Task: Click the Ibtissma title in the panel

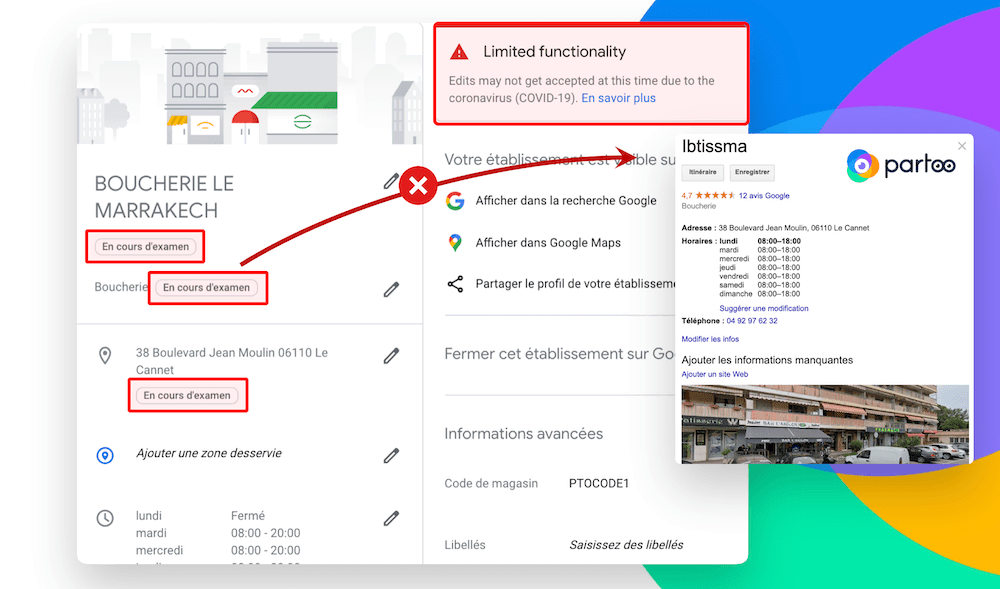Action: pyautogui.click(x=714, y=146)
